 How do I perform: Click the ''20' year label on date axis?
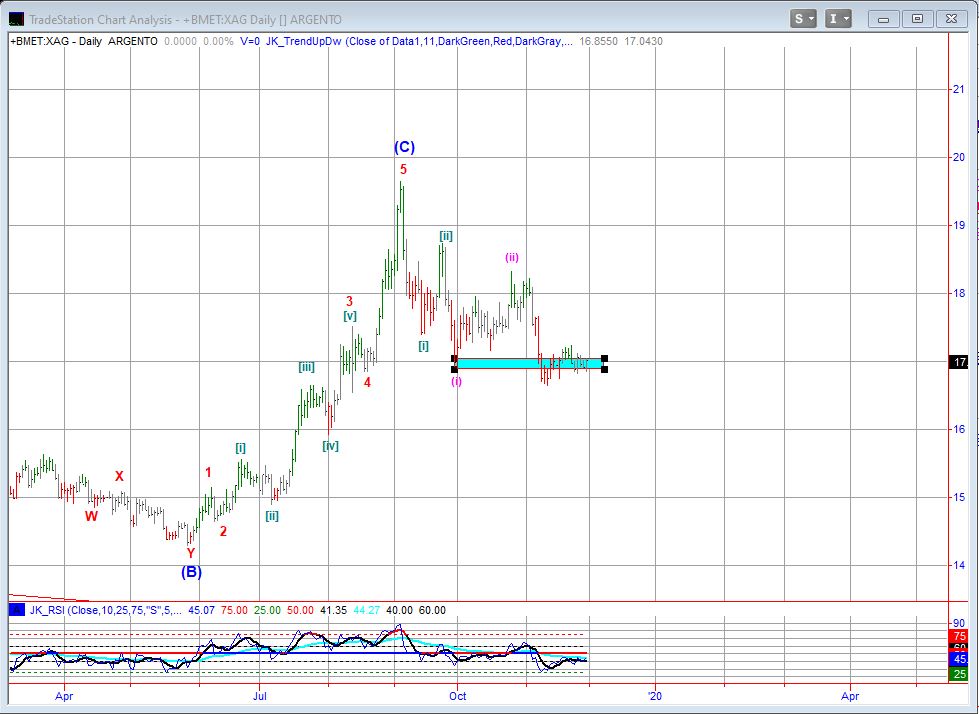tap(655, 696)
